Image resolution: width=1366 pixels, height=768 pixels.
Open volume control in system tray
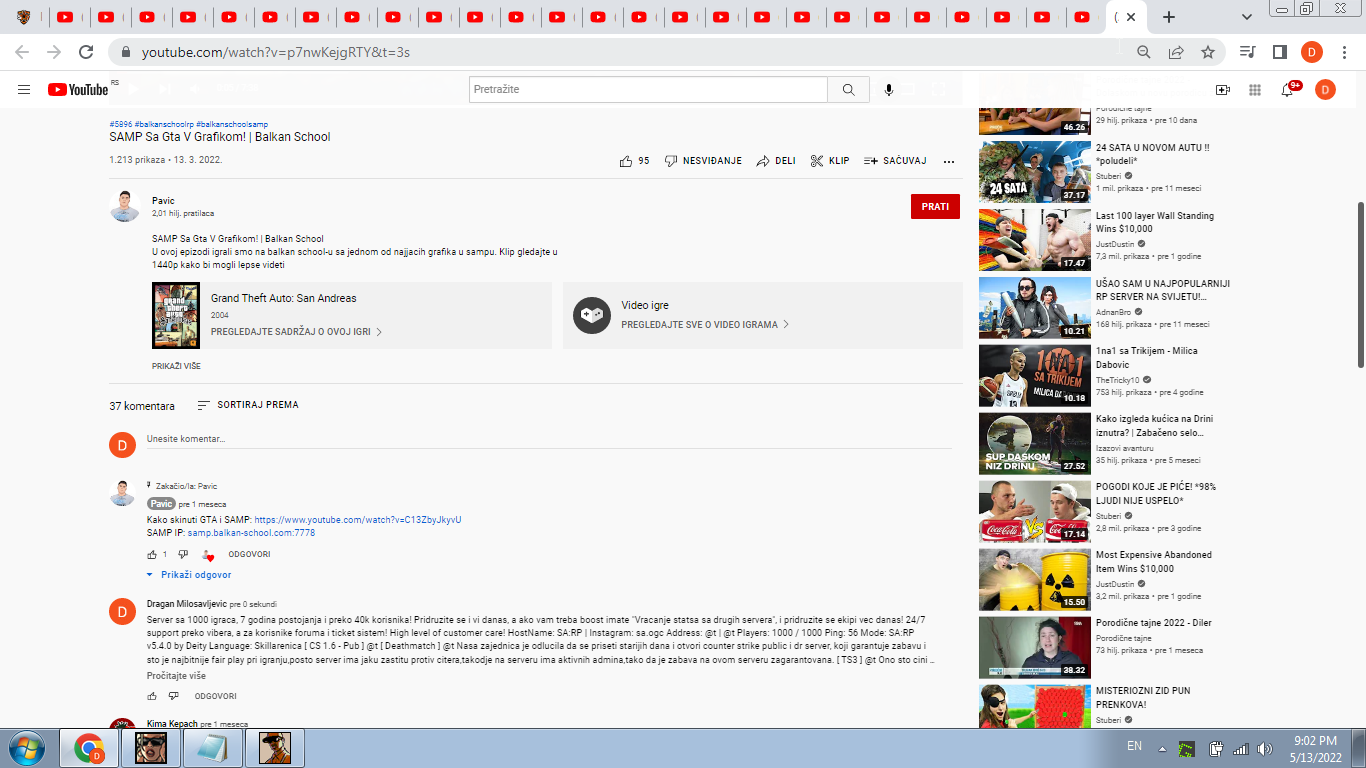tap(1264, 748)
